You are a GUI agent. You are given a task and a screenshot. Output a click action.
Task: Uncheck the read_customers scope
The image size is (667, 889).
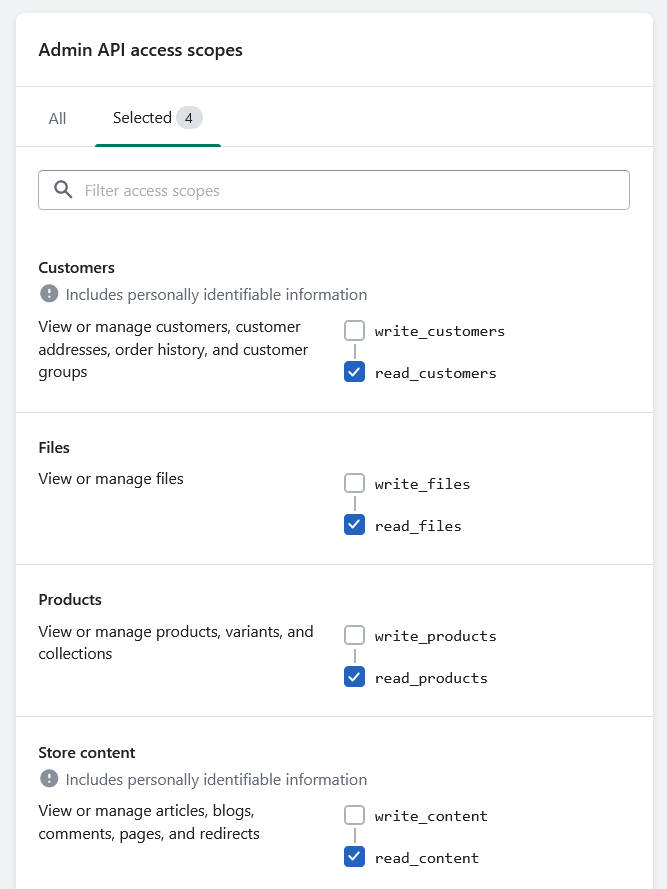(354, 372)
